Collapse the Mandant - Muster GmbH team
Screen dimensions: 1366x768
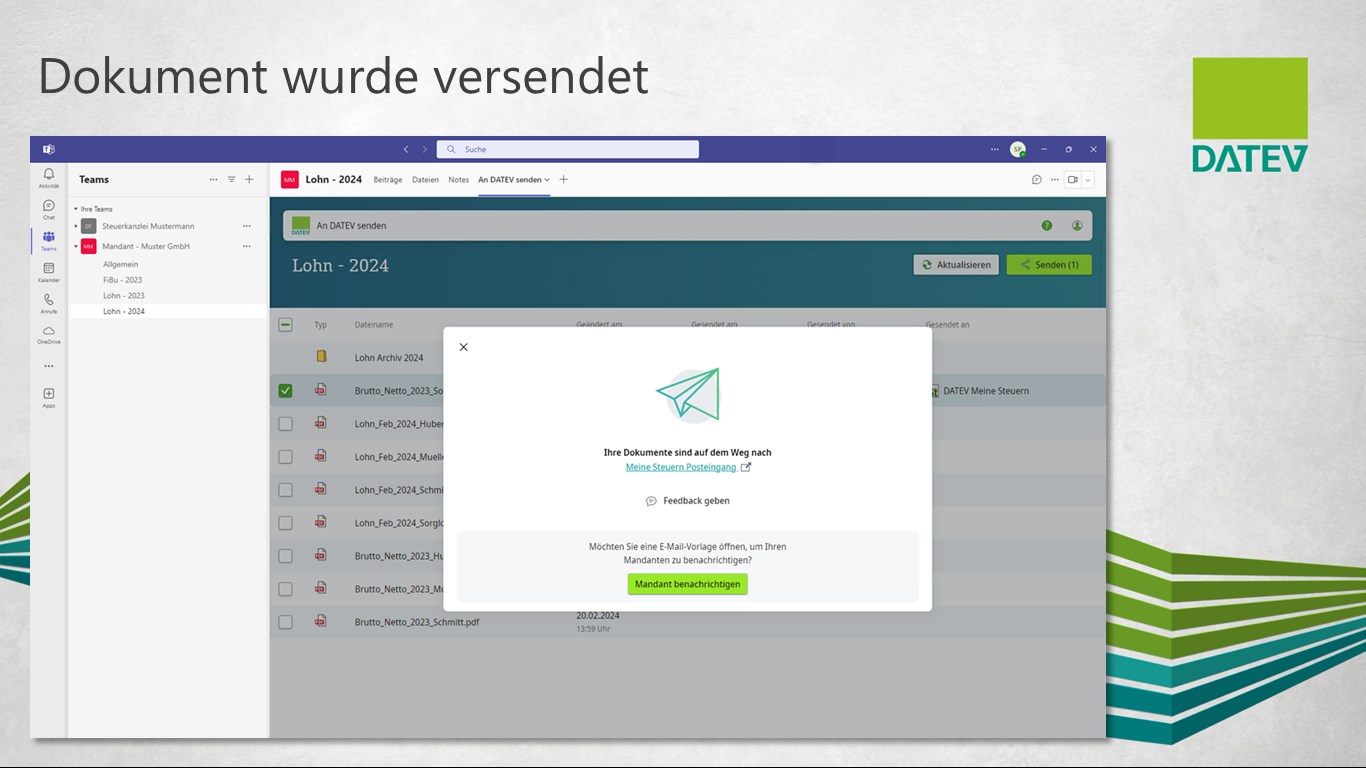coord(76,246)
